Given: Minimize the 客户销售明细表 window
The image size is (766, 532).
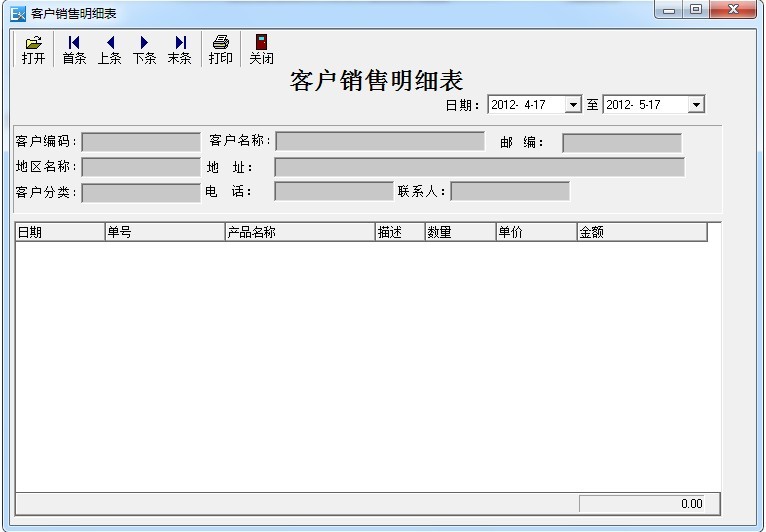Looking at the screenshot, I should tap(669, 10).
